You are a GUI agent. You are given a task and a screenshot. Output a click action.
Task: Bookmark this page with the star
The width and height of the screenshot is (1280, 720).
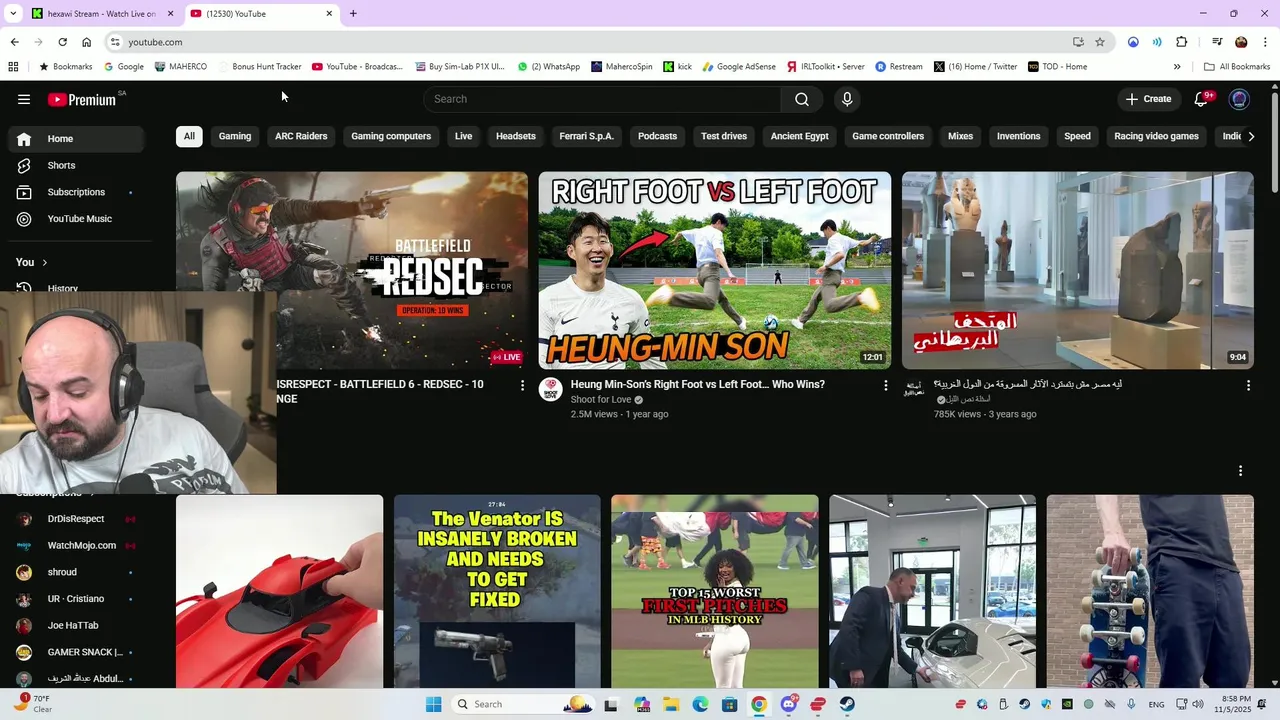click(1100, 42)
